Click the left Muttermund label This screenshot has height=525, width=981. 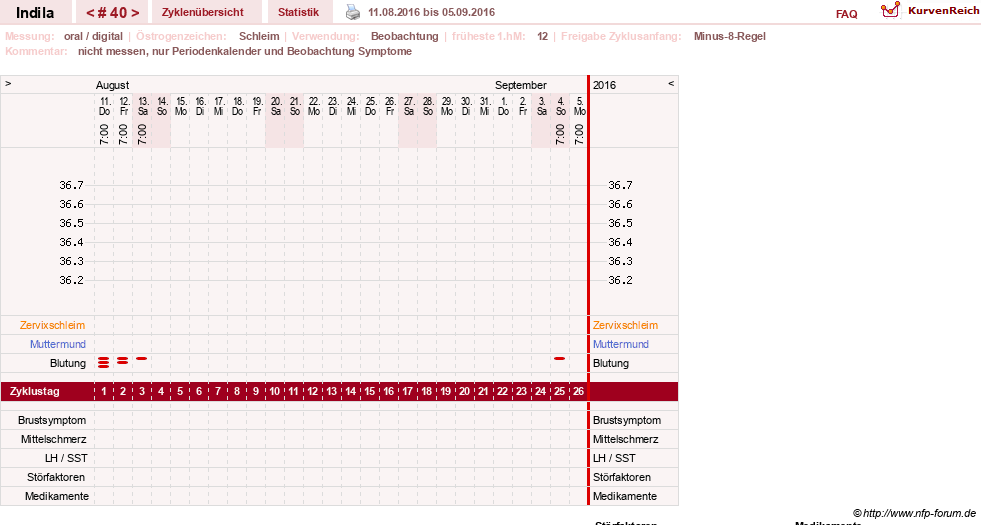[x=58, y=344]
